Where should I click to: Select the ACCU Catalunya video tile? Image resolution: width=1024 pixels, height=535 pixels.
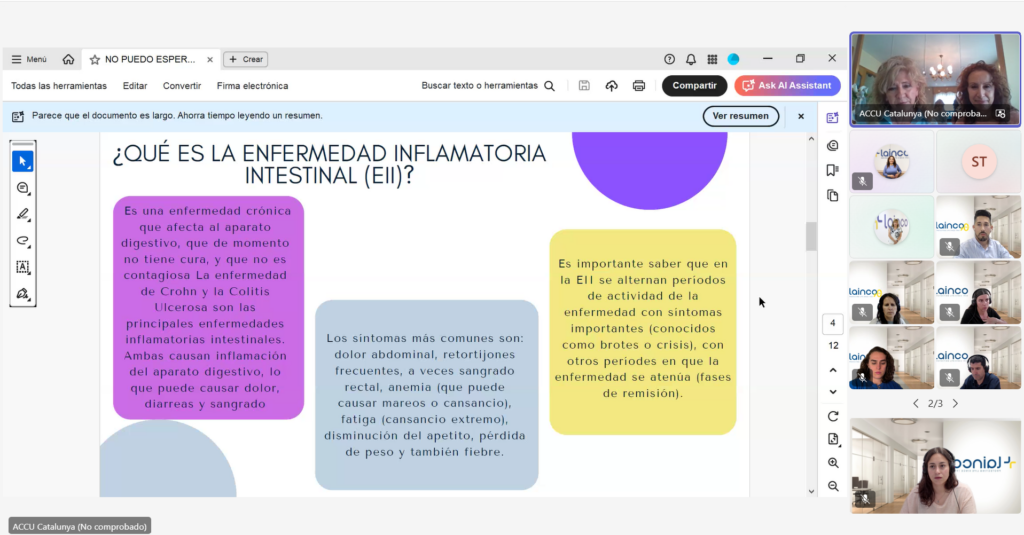click(935, 79)
